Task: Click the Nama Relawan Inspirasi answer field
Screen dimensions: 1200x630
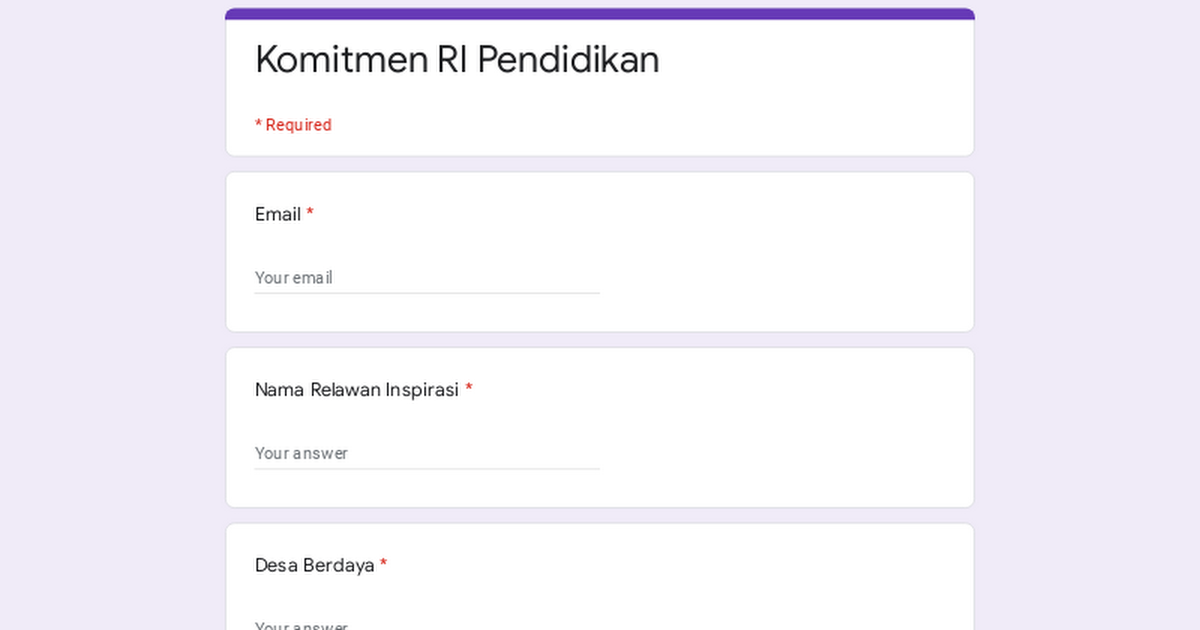Action: (427, 453)
